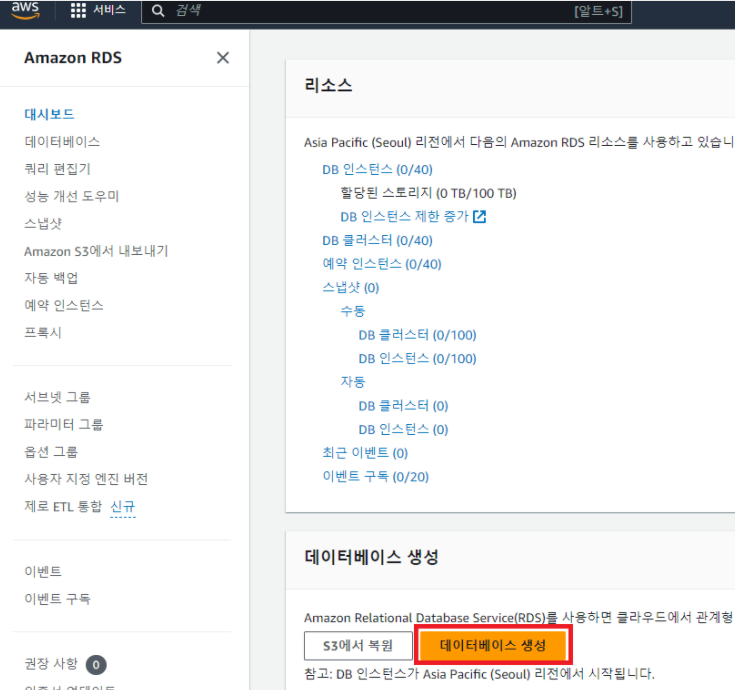
Task: Open 최근 이벤트 (0) link
Action: click(x=365, y=453)
